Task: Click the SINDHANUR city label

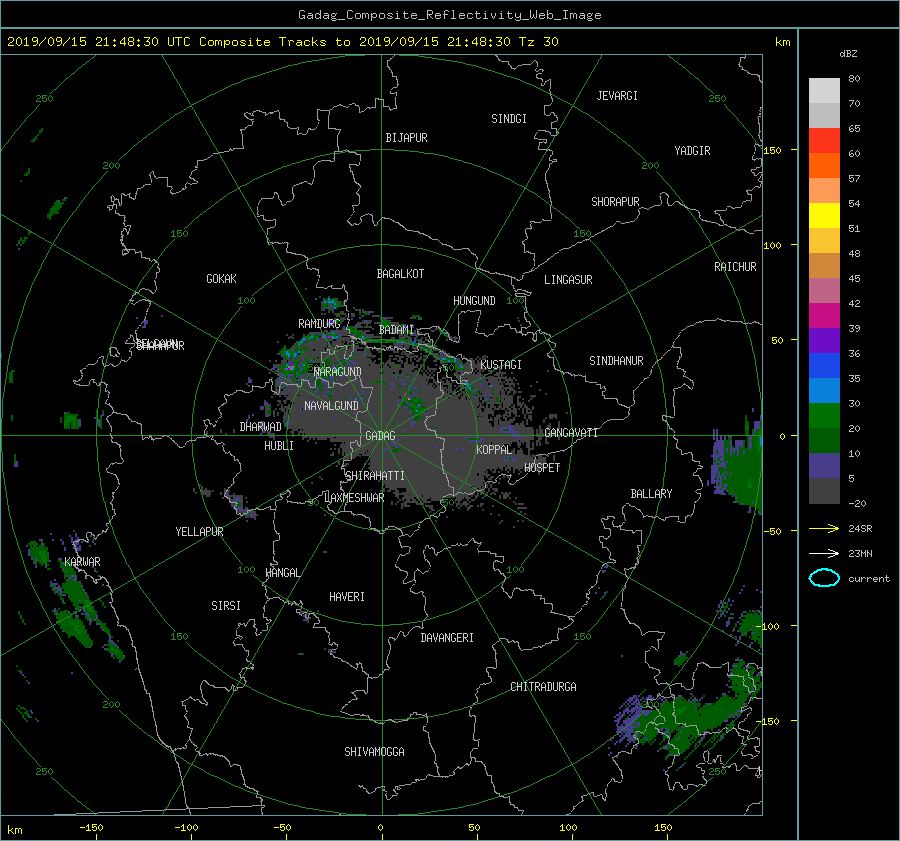Action: [616, 361]
